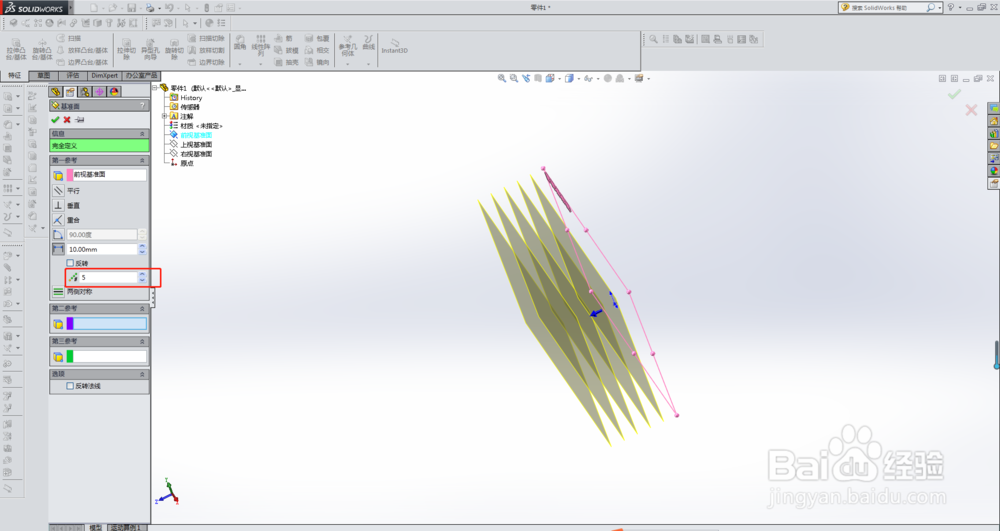The width and height of the screenshot is (1000, 531).
Task: Click the 拉伸切除 extruded cut tool
Action: click(126, 49)
